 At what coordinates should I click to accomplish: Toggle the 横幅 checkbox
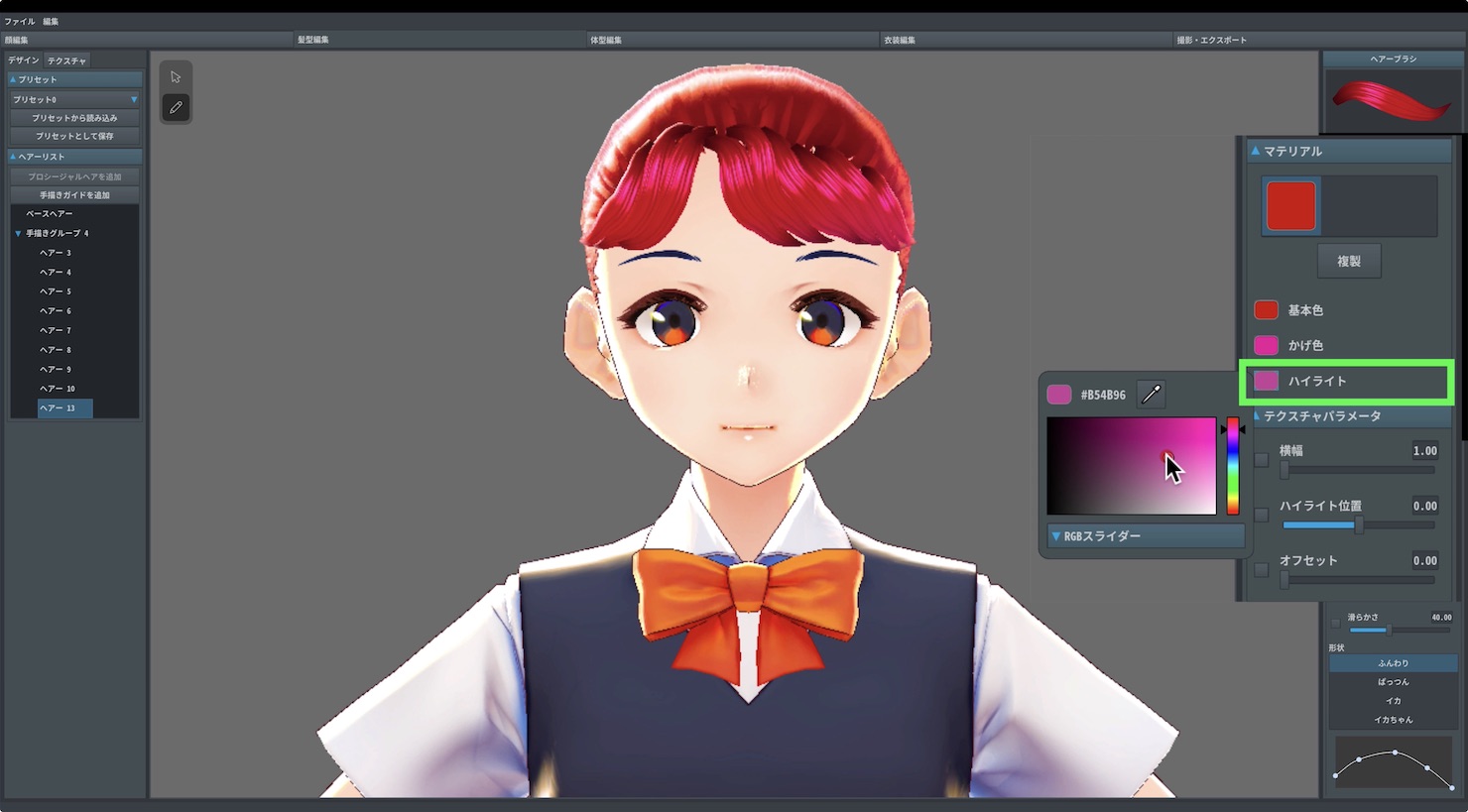(x=1261, y=460)
